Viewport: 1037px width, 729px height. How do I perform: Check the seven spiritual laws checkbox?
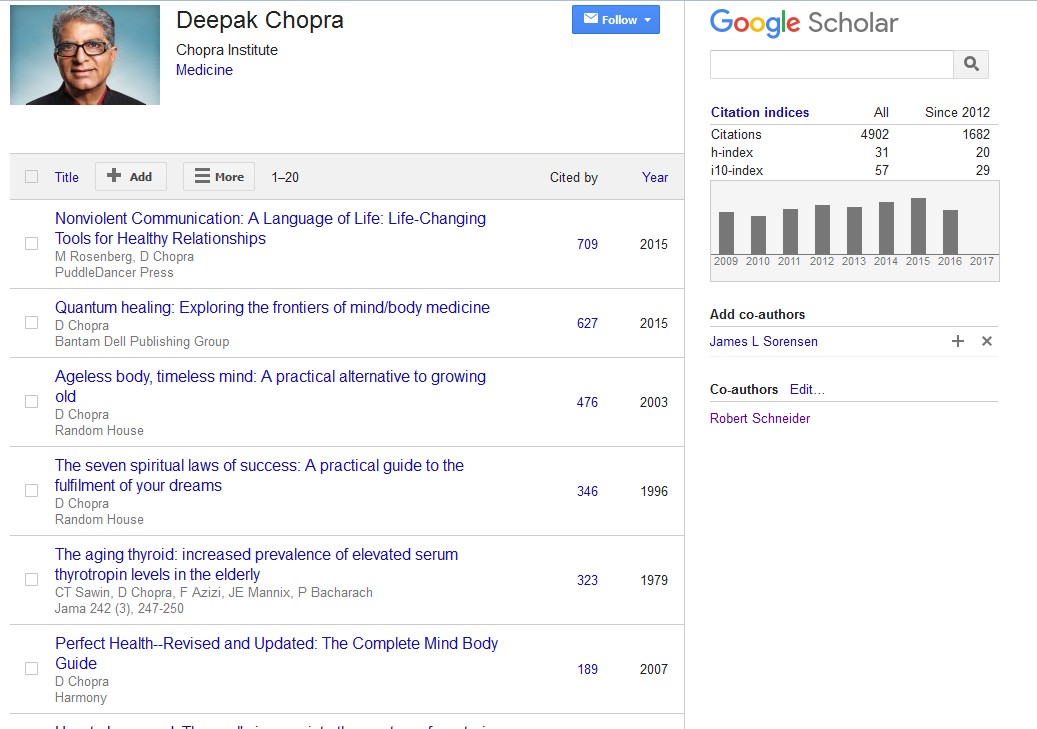point(31,490)
